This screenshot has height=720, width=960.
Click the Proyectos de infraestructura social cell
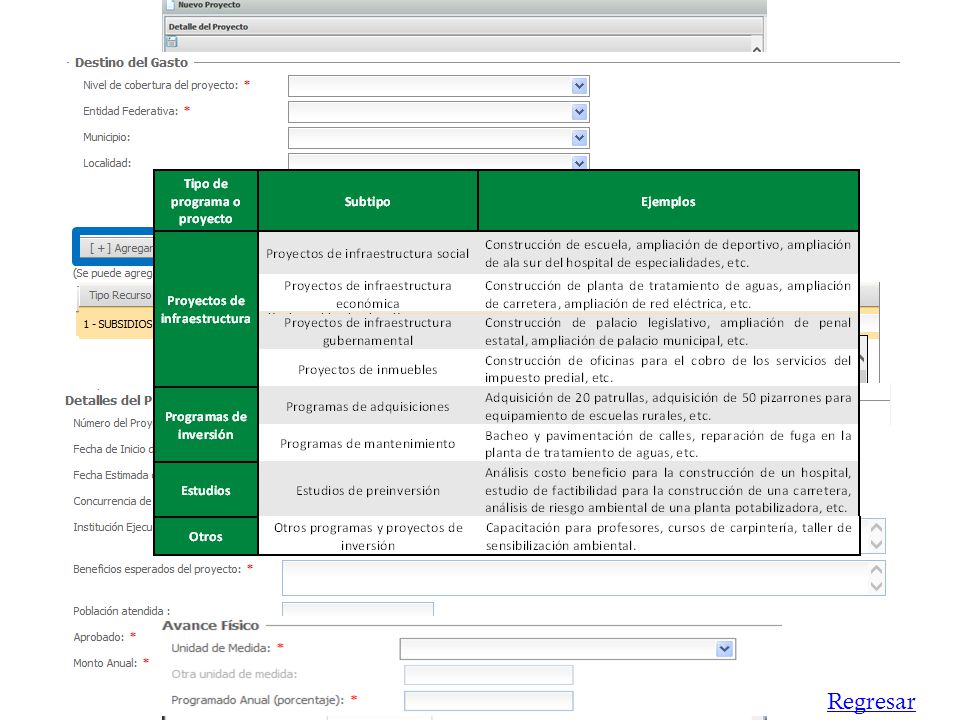click(x=367, y=253)
